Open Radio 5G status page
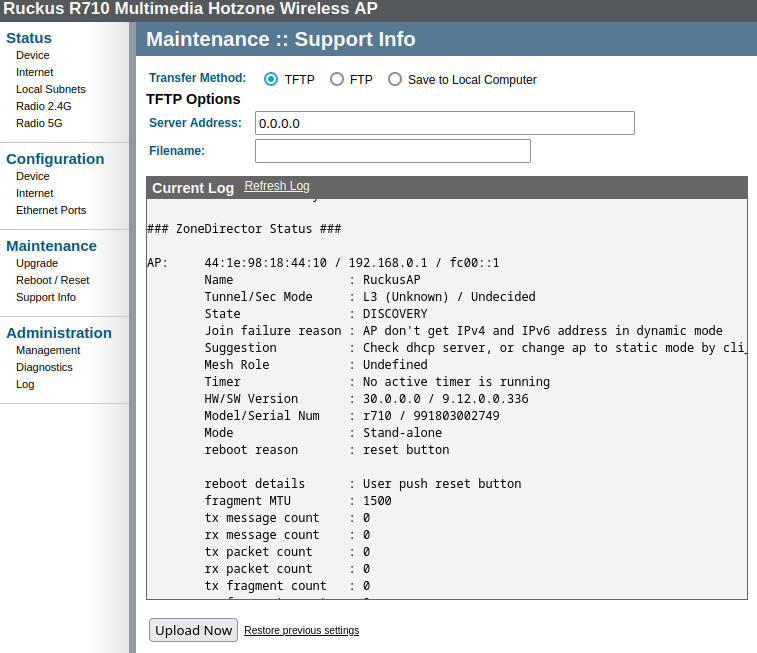Viewport: 757px width, 653px height. pyautogui.click(x=39, y=123)
